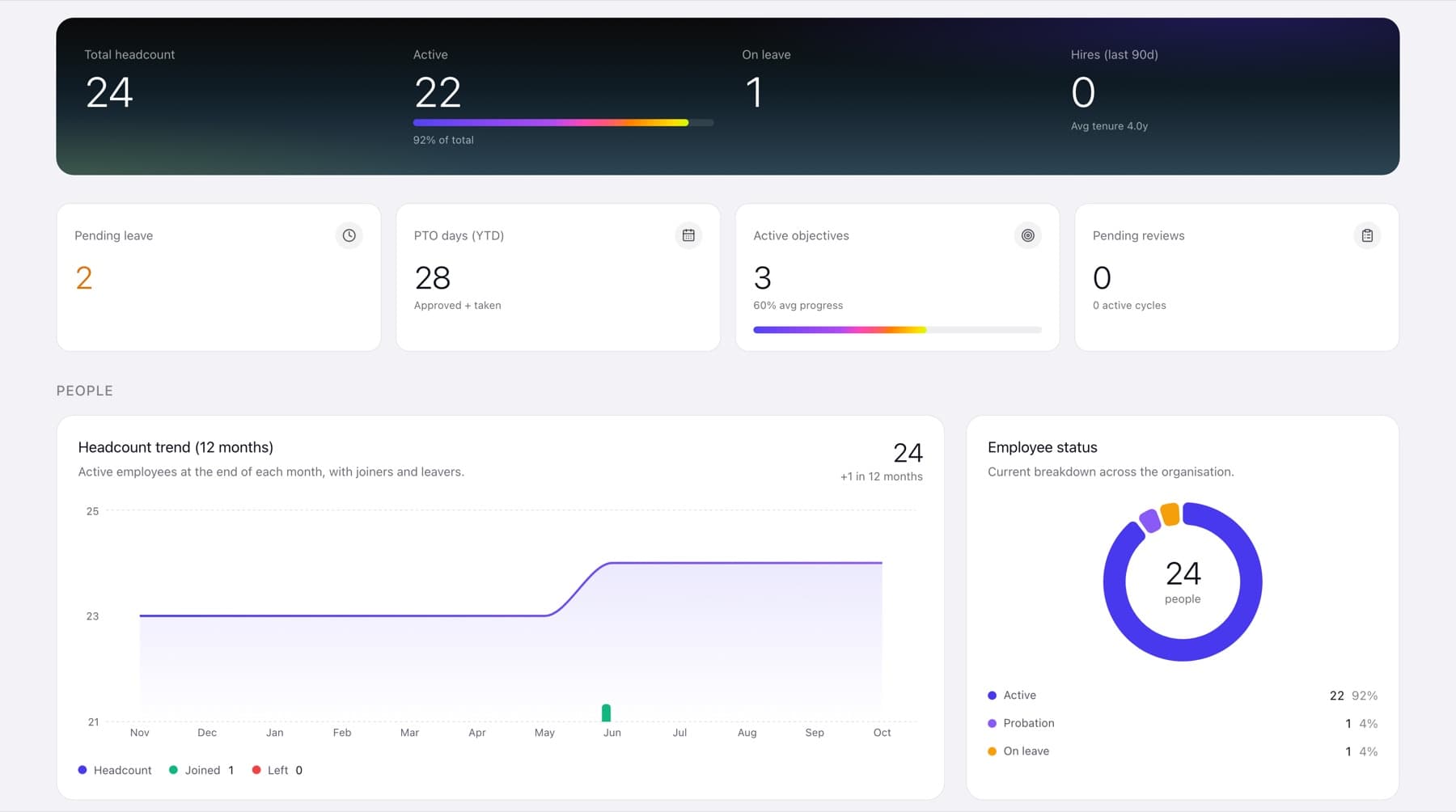Screen dimensions: 1456x812
Task: Click the "Employee status" title
Action: pos(1043,447)
